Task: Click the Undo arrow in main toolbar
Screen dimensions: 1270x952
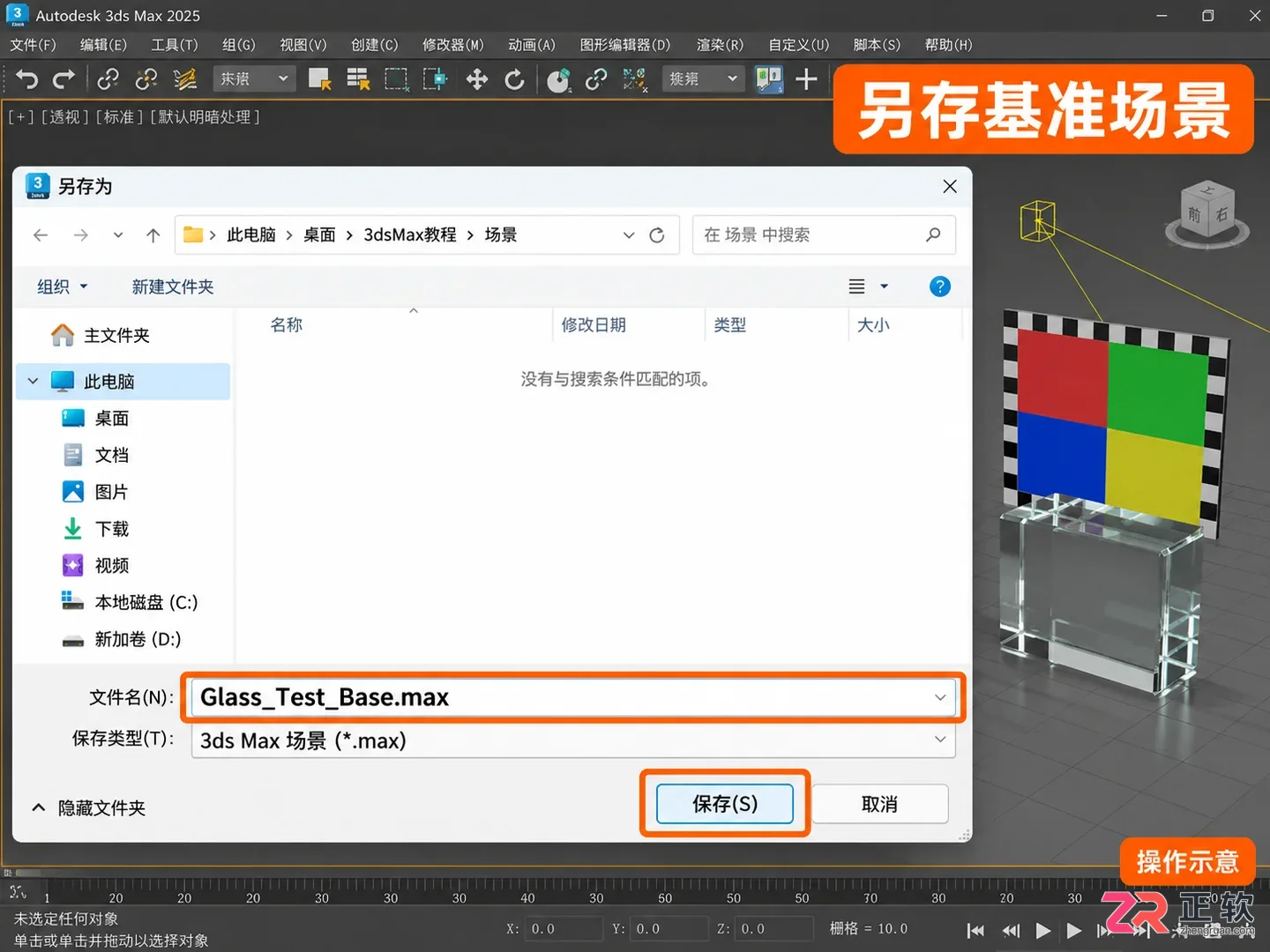Action: click(x=27, y=79)
